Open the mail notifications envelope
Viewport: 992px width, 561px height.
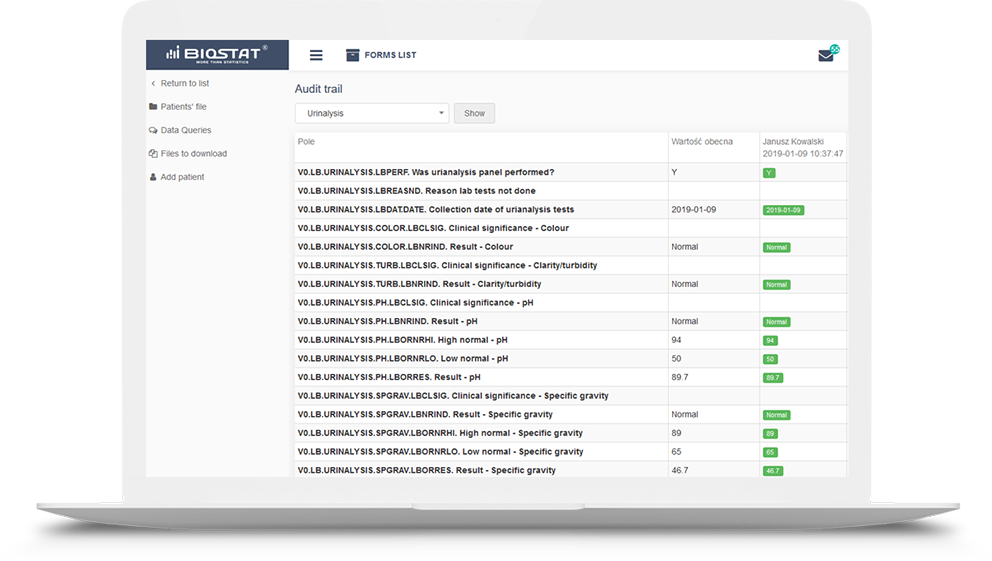point(826,56)
